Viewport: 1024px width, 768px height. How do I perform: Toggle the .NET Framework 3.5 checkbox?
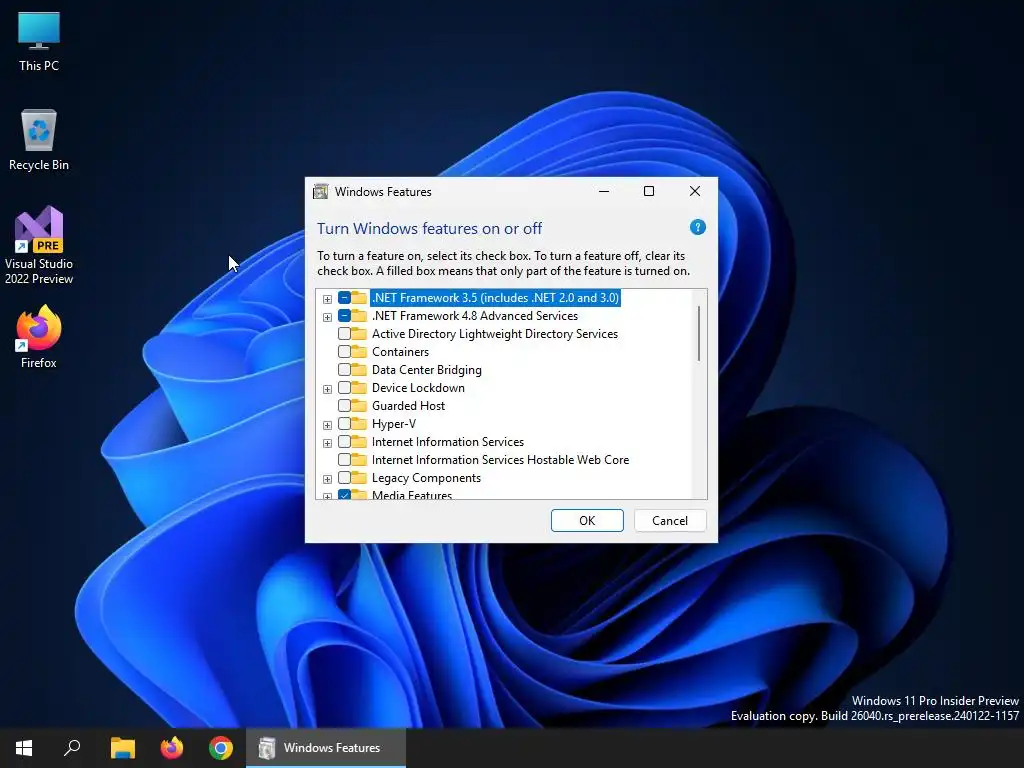[x=344, y=298]
